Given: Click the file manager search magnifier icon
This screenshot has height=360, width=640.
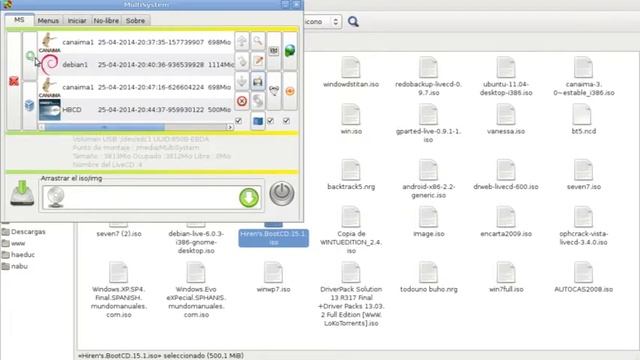Looking at the screenshot, I should (353, 22).
